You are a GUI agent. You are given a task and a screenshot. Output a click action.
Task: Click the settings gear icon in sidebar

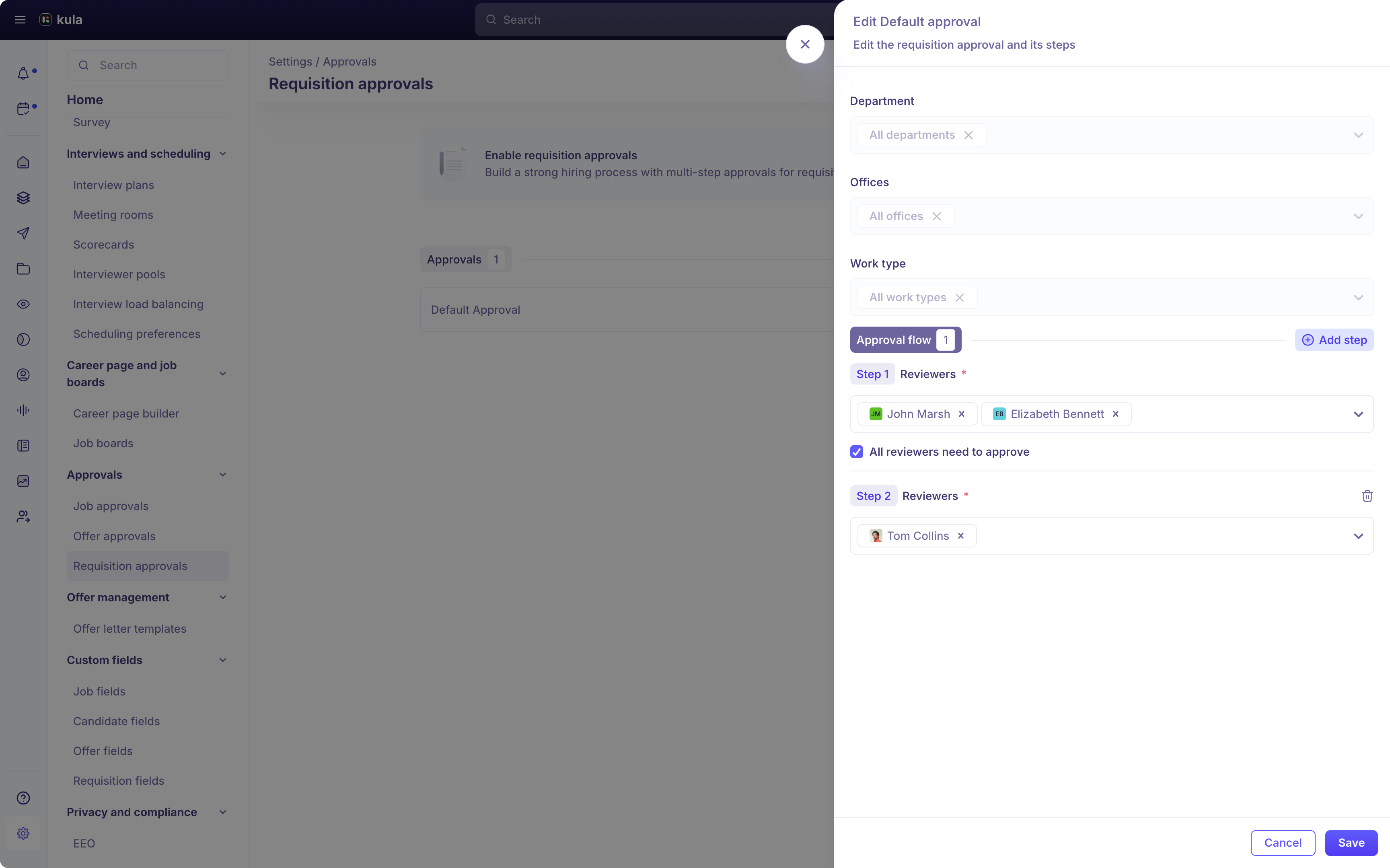pos(23,833)
